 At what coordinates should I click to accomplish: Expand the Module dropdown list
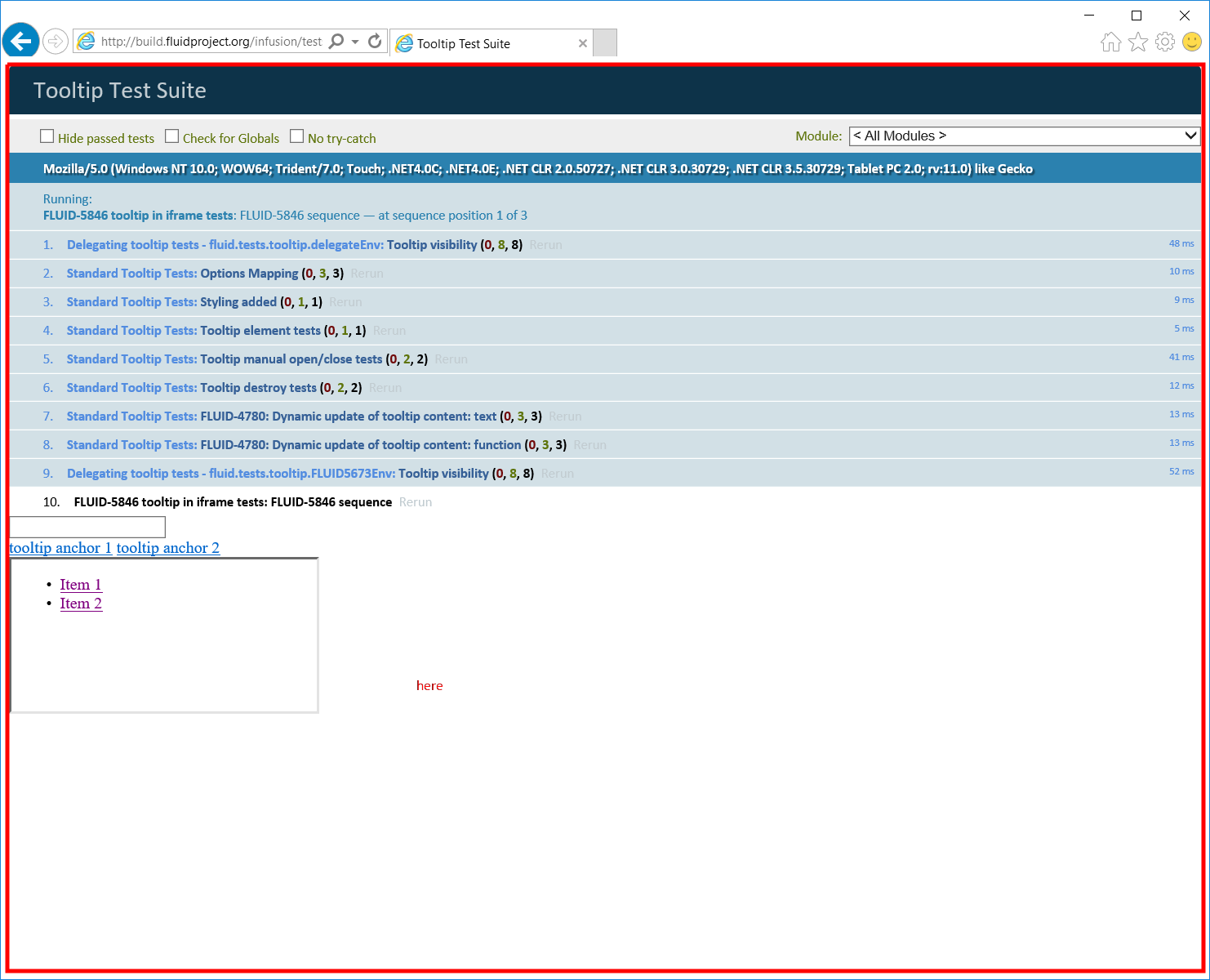(1024, 136)
